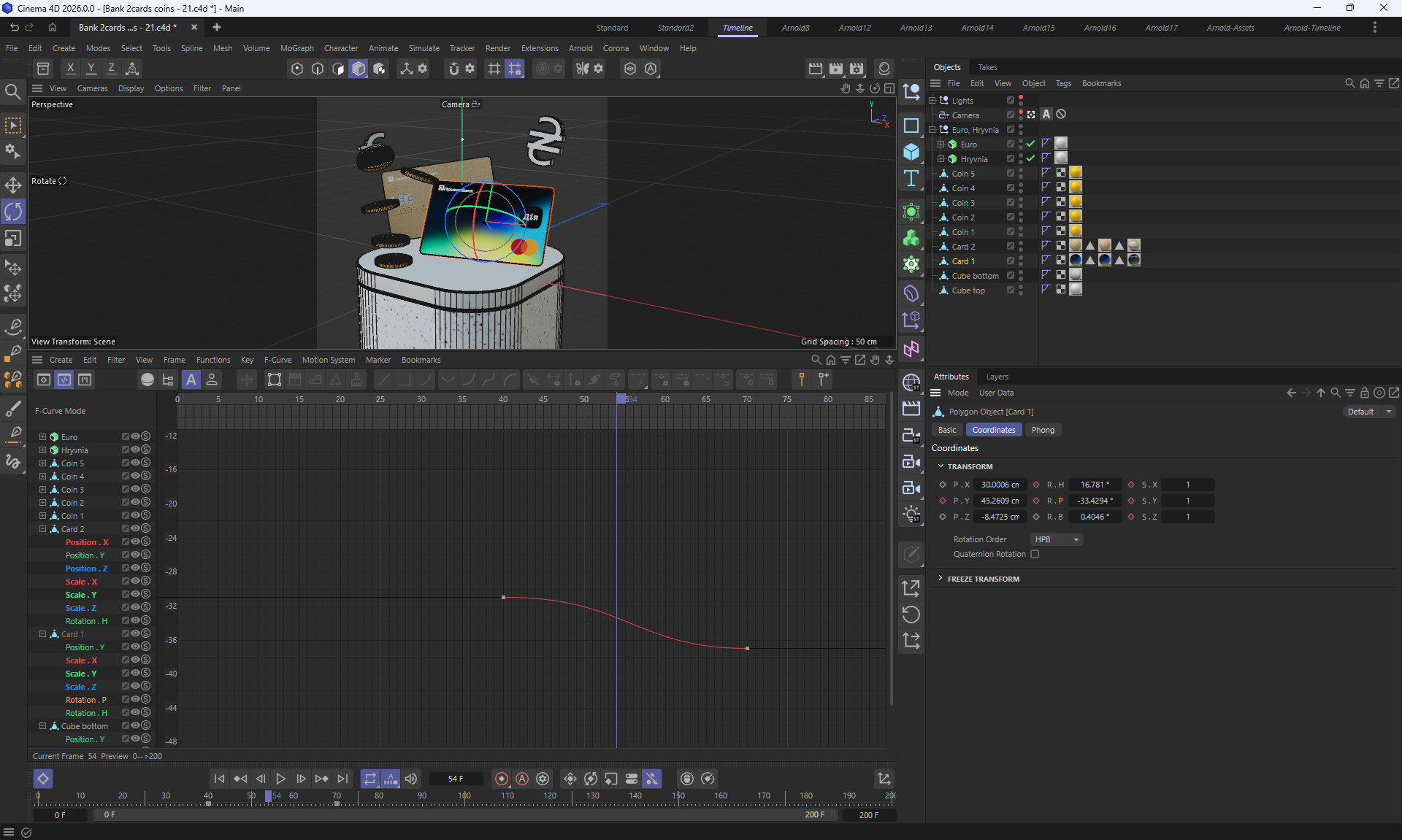
Task: Collapse the Card 2 track tree
Action: click(42, 528)
